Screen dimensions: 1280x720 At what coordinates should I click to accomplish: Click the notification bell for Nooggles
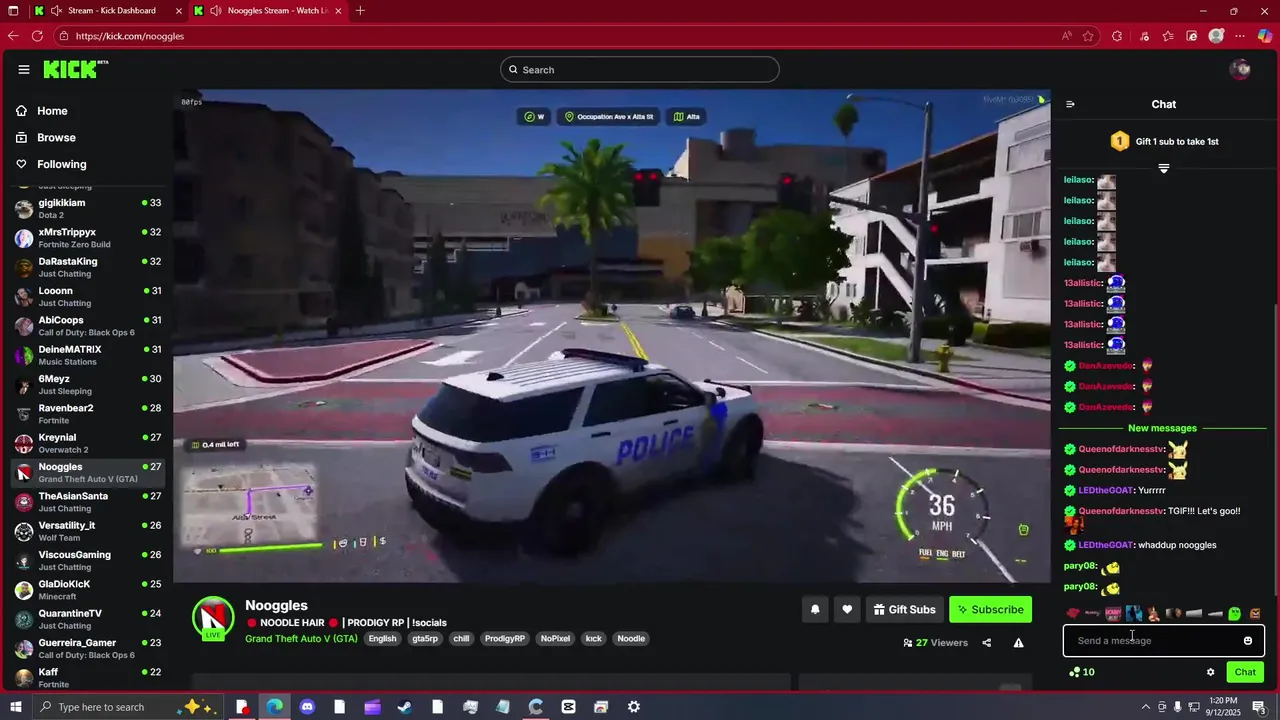click(815, 609)
